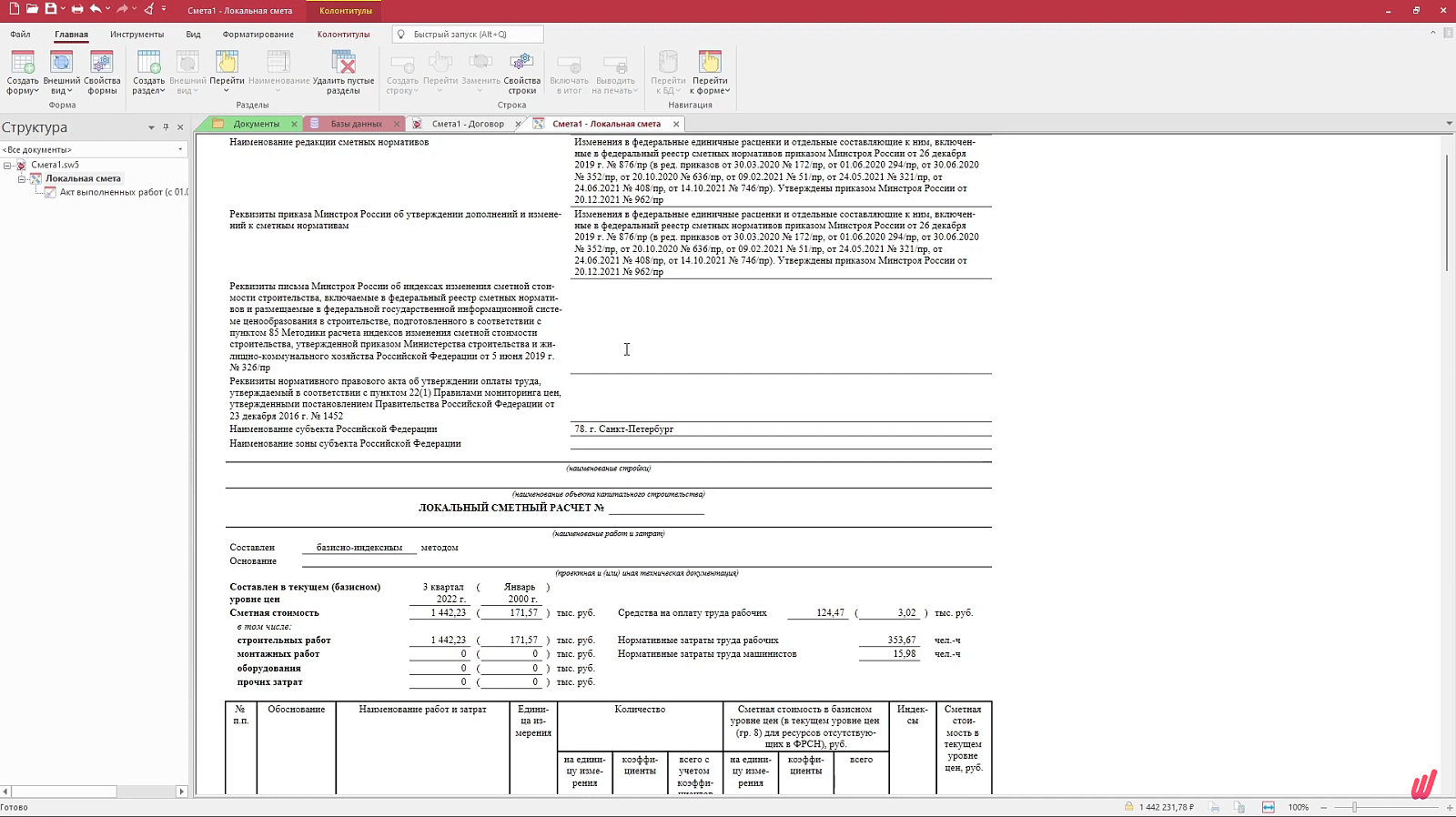Switch to the Документы document tab
Viewport: 1456px width, 817px height.
pos(256,124)
